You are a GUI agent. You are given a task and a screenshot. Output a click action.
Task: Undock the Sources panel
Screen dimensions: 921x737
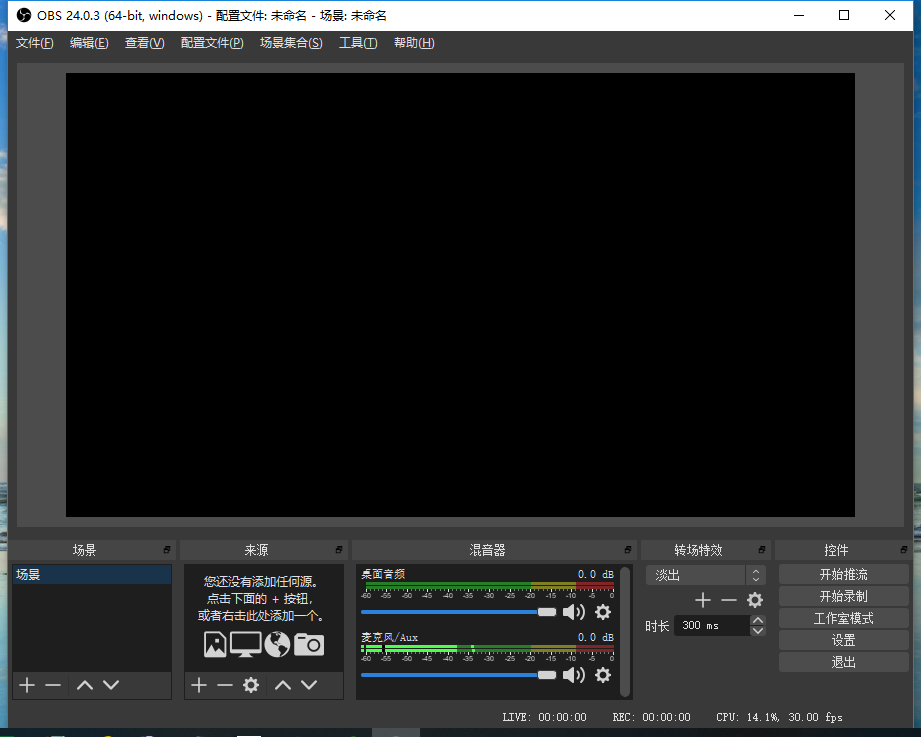pos(339,550)
